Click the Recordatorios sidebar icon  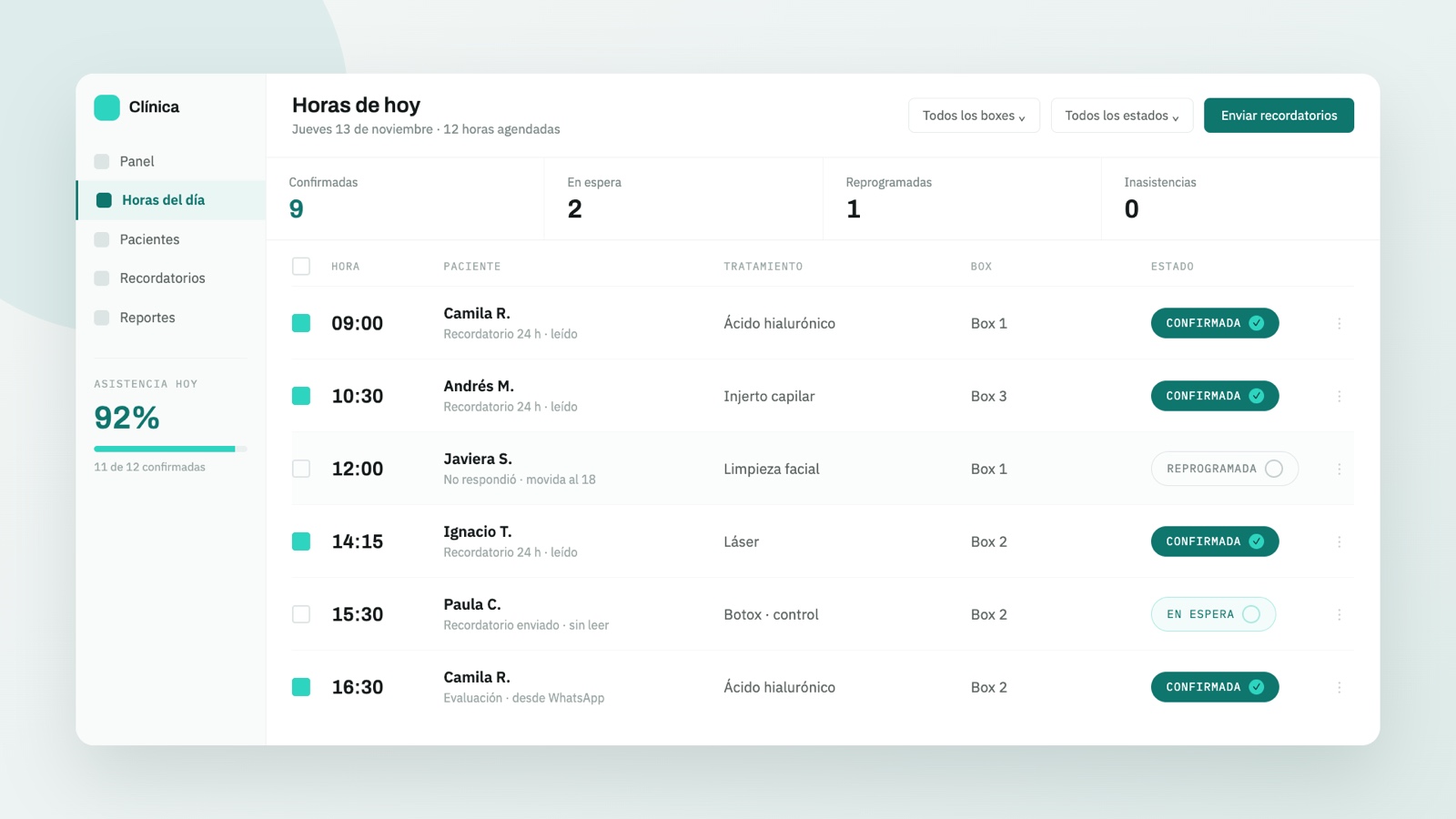click(102, 278)
